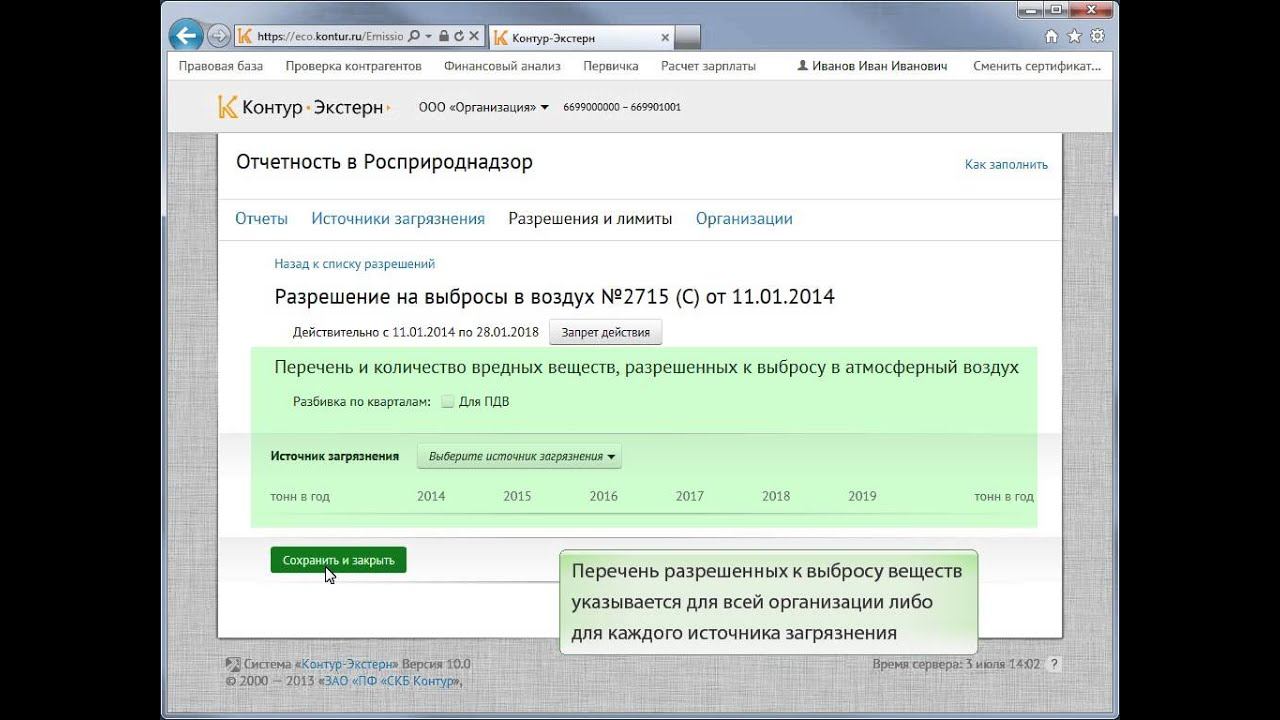Open the ООО «Организация» dropdown

pyautogui.click(x=484, y=107)
